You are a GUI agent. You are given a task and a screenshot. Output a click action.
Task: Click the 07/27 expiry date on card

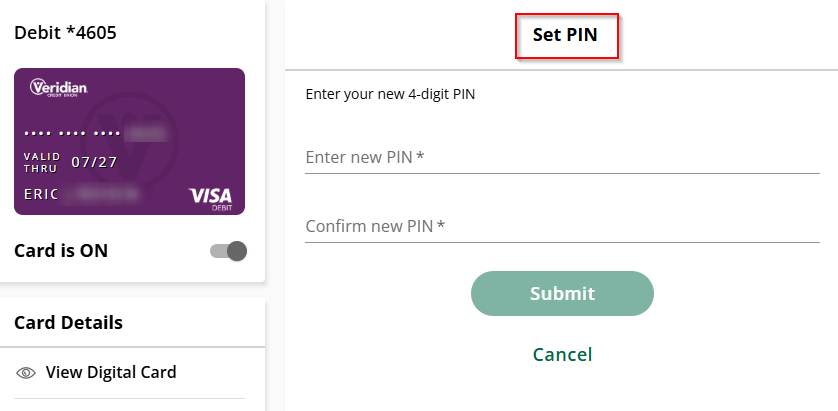click(95, 162)
